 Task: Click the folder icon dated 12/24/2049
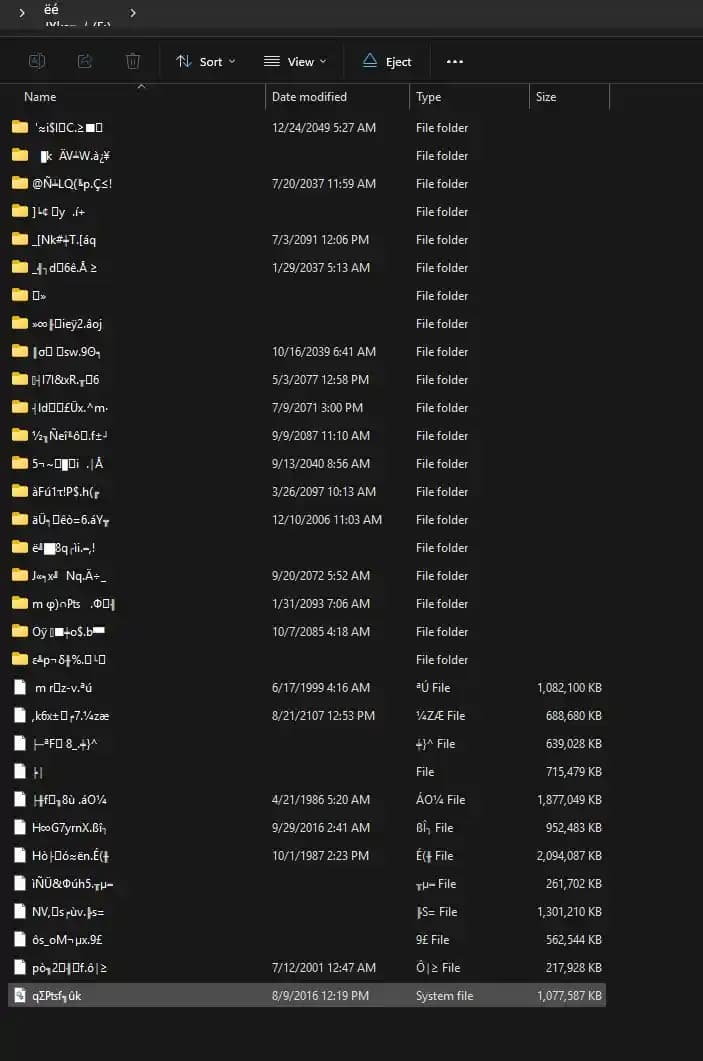coord(20,128)
